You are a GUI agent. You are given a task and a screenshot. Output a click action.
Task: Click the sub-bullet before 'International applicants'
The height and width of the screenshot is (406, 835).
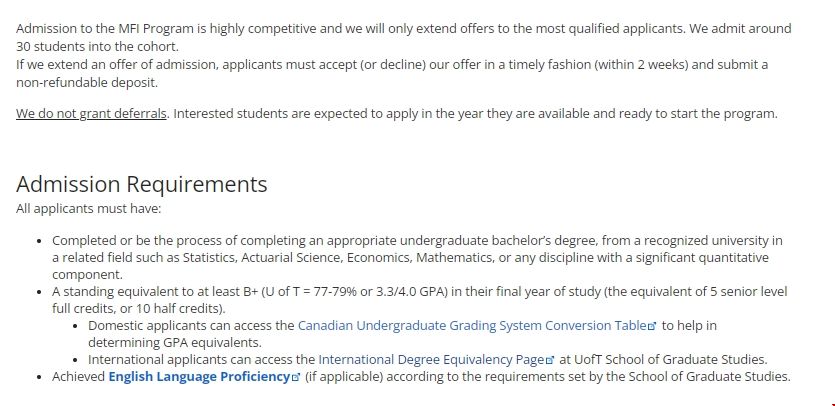coord(76,360)
